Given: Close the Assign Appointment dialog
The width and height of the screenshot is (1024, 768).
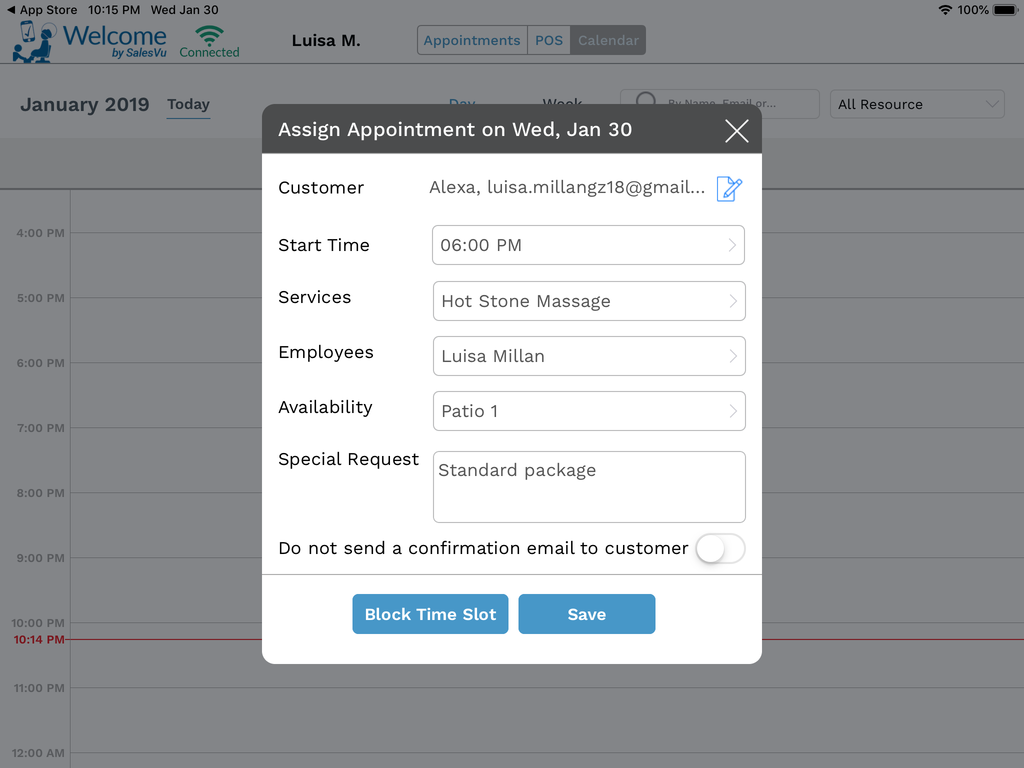Looking at the screenshot, I should click(x=736, y=131).
